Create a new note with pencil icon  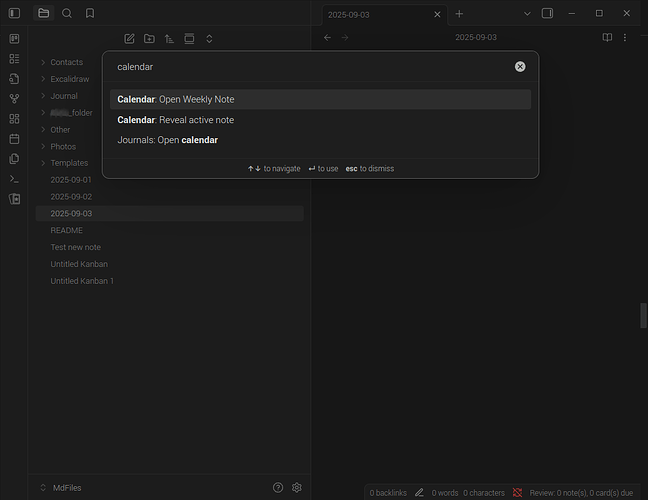[129, 39]
